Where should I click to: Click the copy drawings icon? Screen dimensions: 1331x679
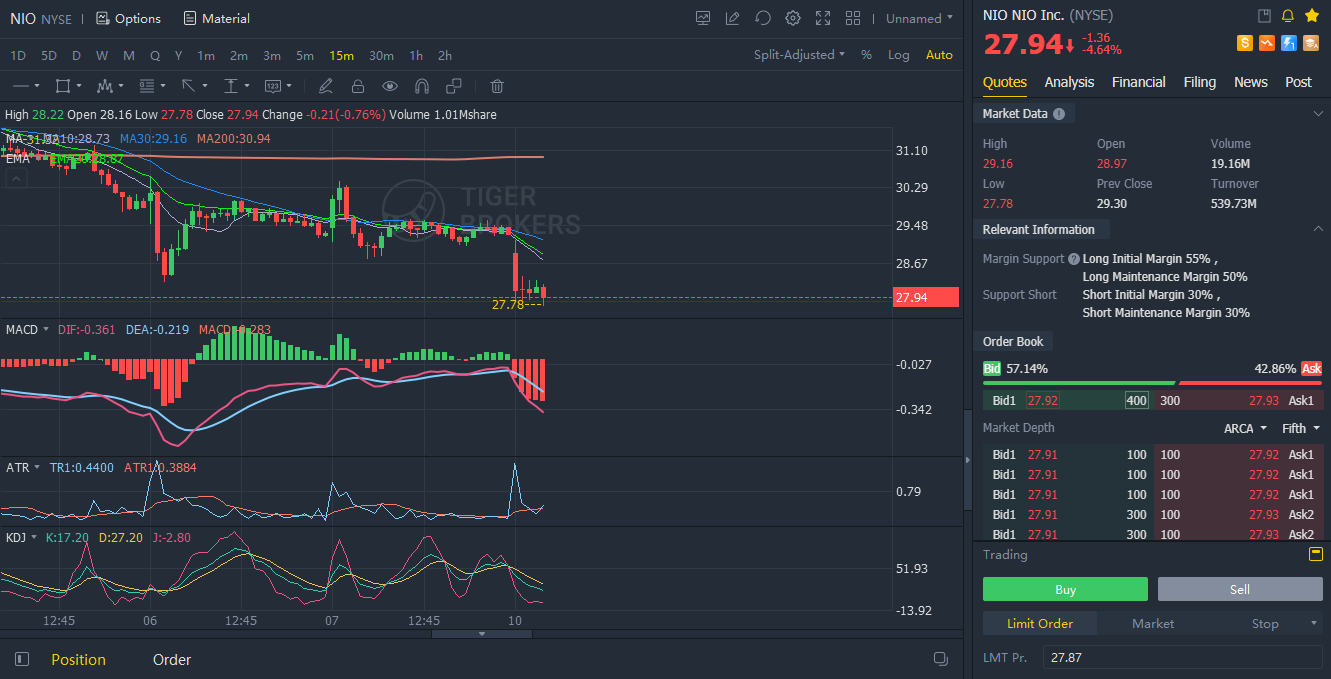454,86
